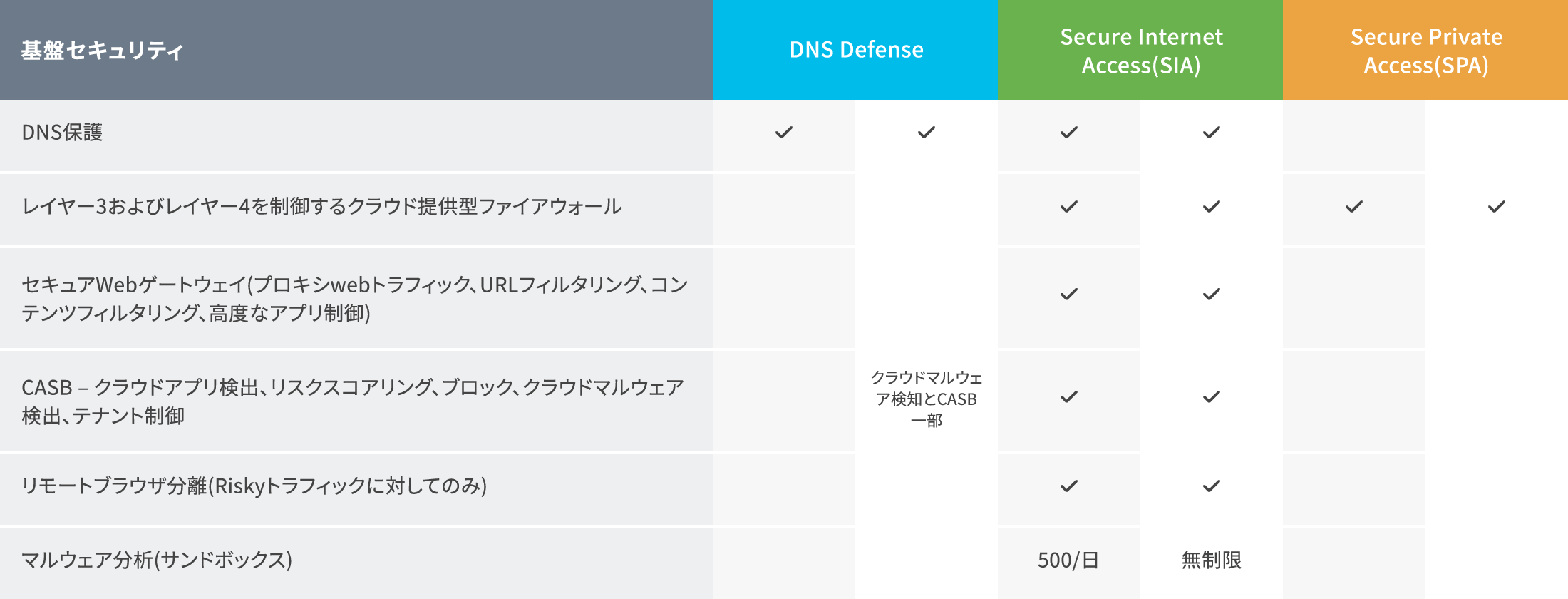Click the rightmost checkmark in the DNS保護 row
Screen dimensions: 1568x599
[1212, 133]
